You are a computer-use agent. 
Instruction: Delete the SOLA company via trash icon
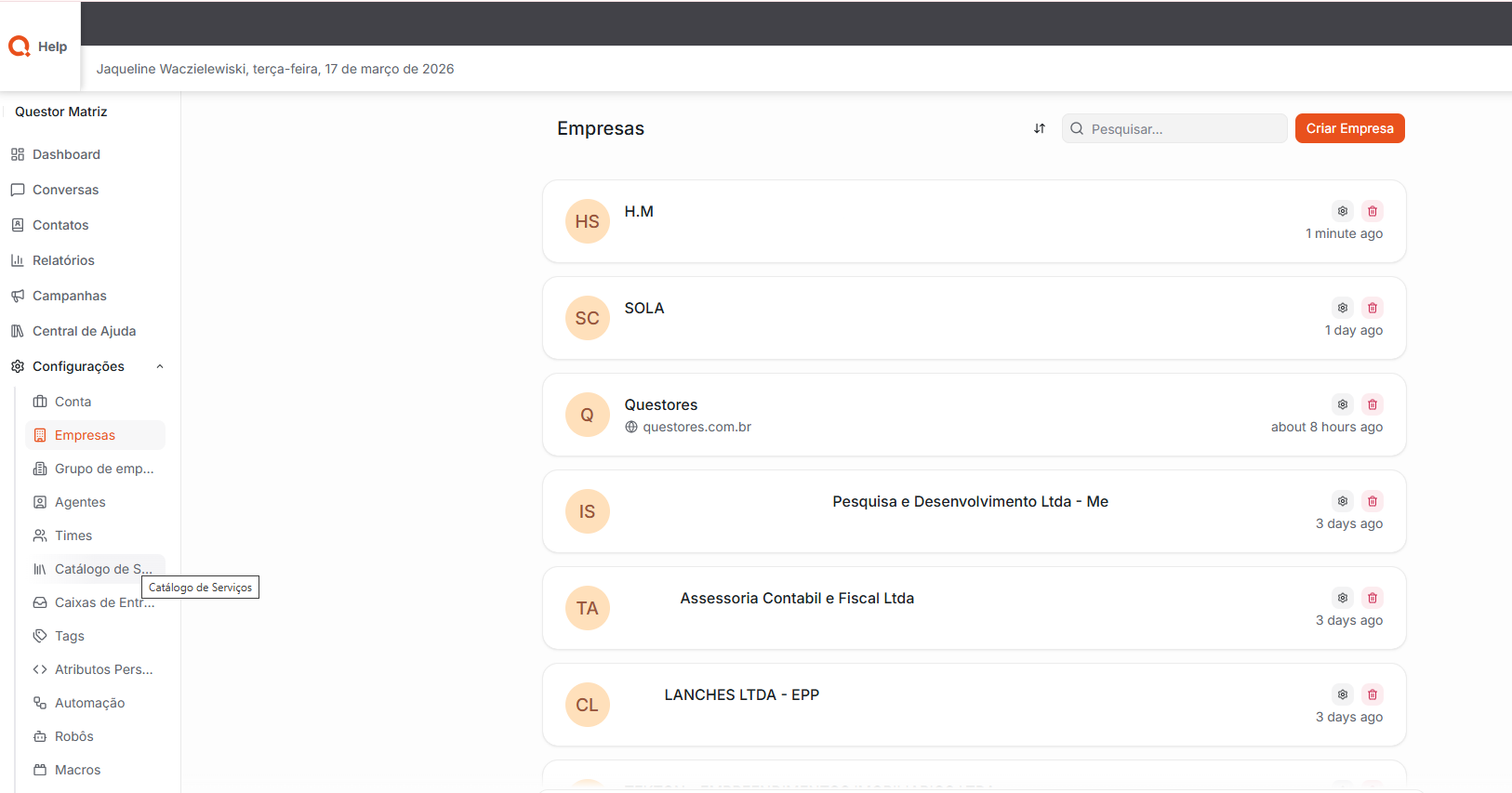(x=1372, y=308)
